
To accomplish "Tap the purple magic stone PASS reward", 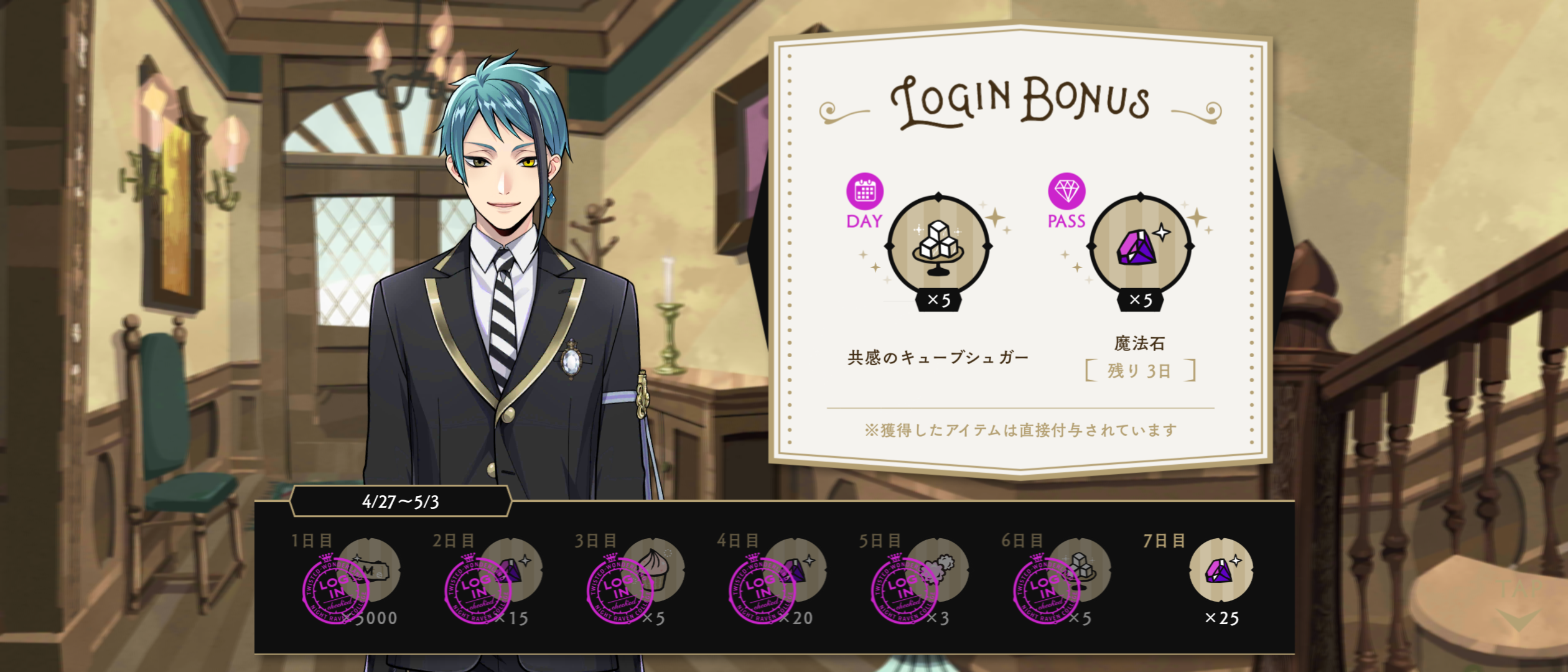I will [1140, 246].
